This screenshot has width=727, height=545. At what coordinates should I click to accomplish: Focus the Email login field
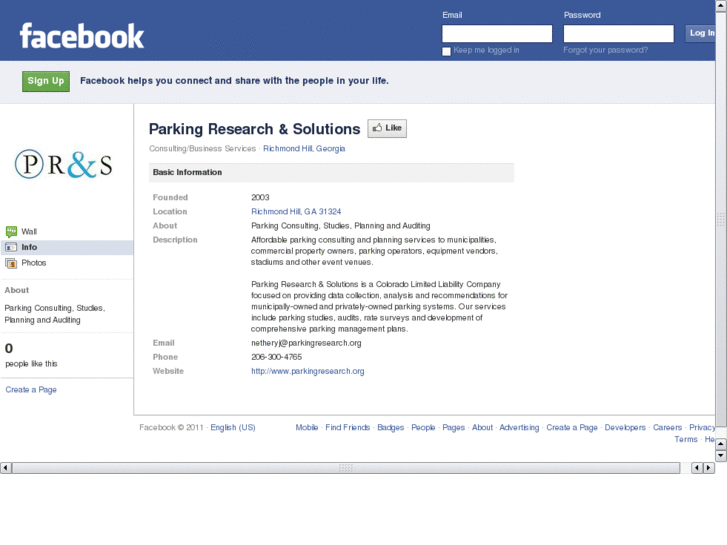point(497,33)
